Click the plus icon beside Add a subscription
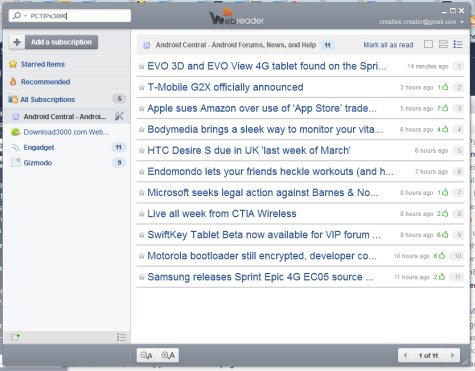Viewport: 475px width, 371px height. coord(17,42)
